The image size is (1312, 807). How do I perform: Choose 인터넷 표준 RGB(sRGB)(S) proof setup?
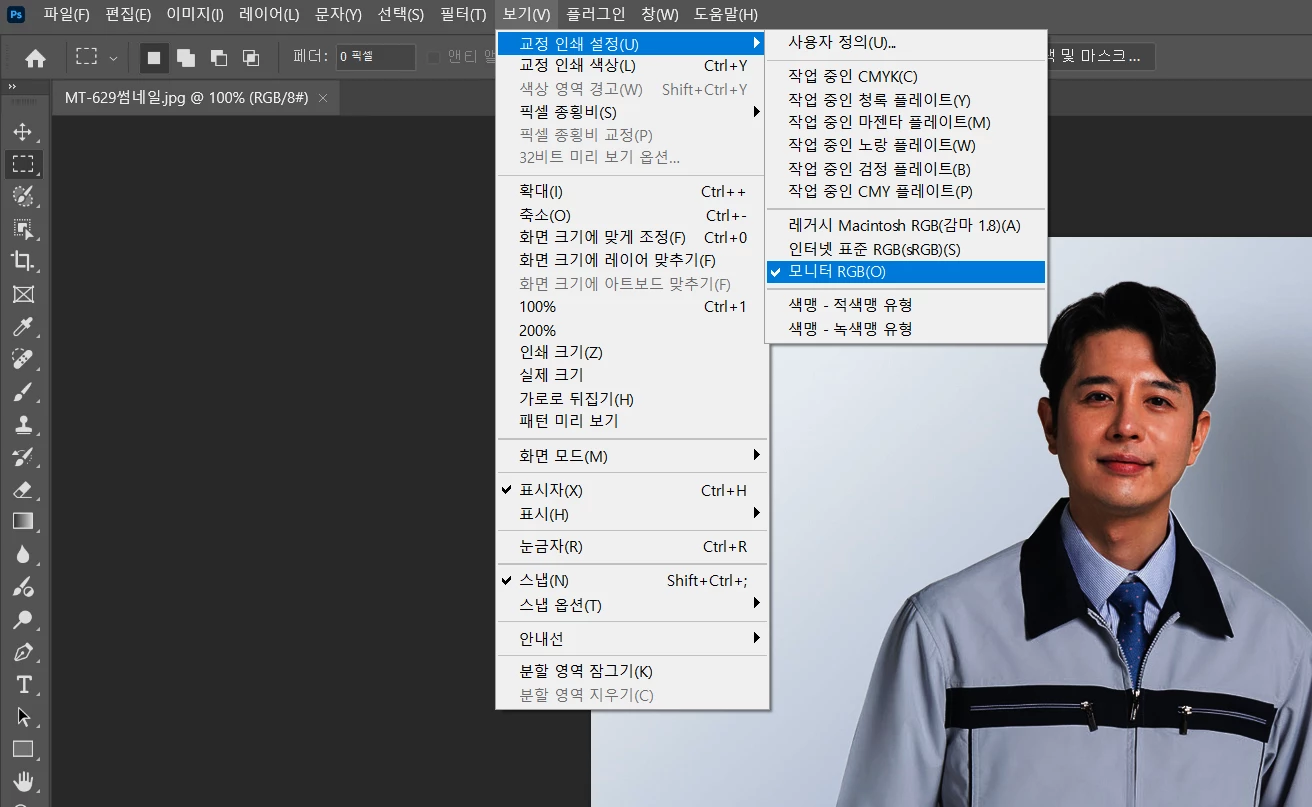(x=906, y=249)
